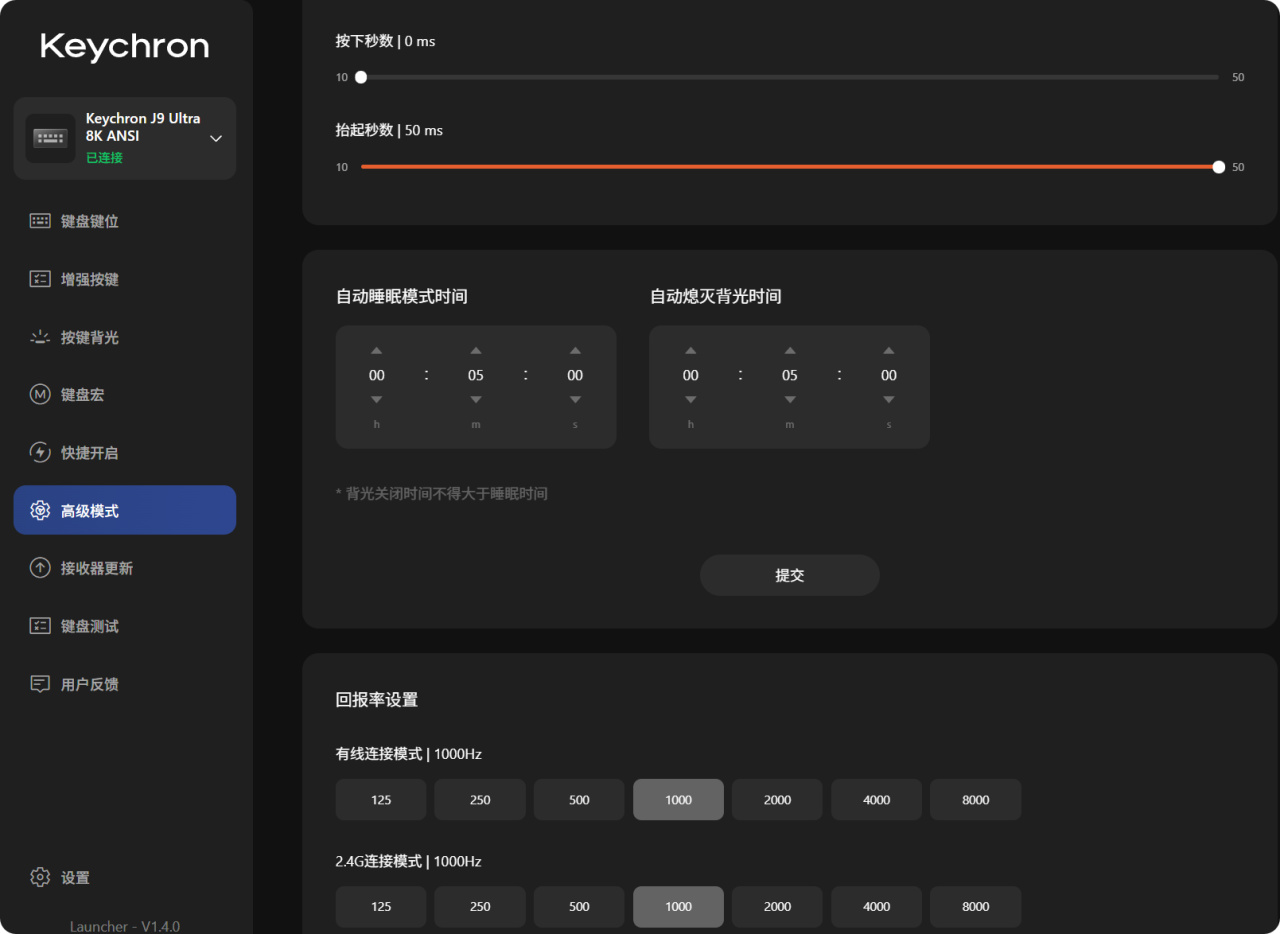Decrease backlight-off seconds with down arrow
This screenshot has height=934, width=1280.
[x=889, y=400]
